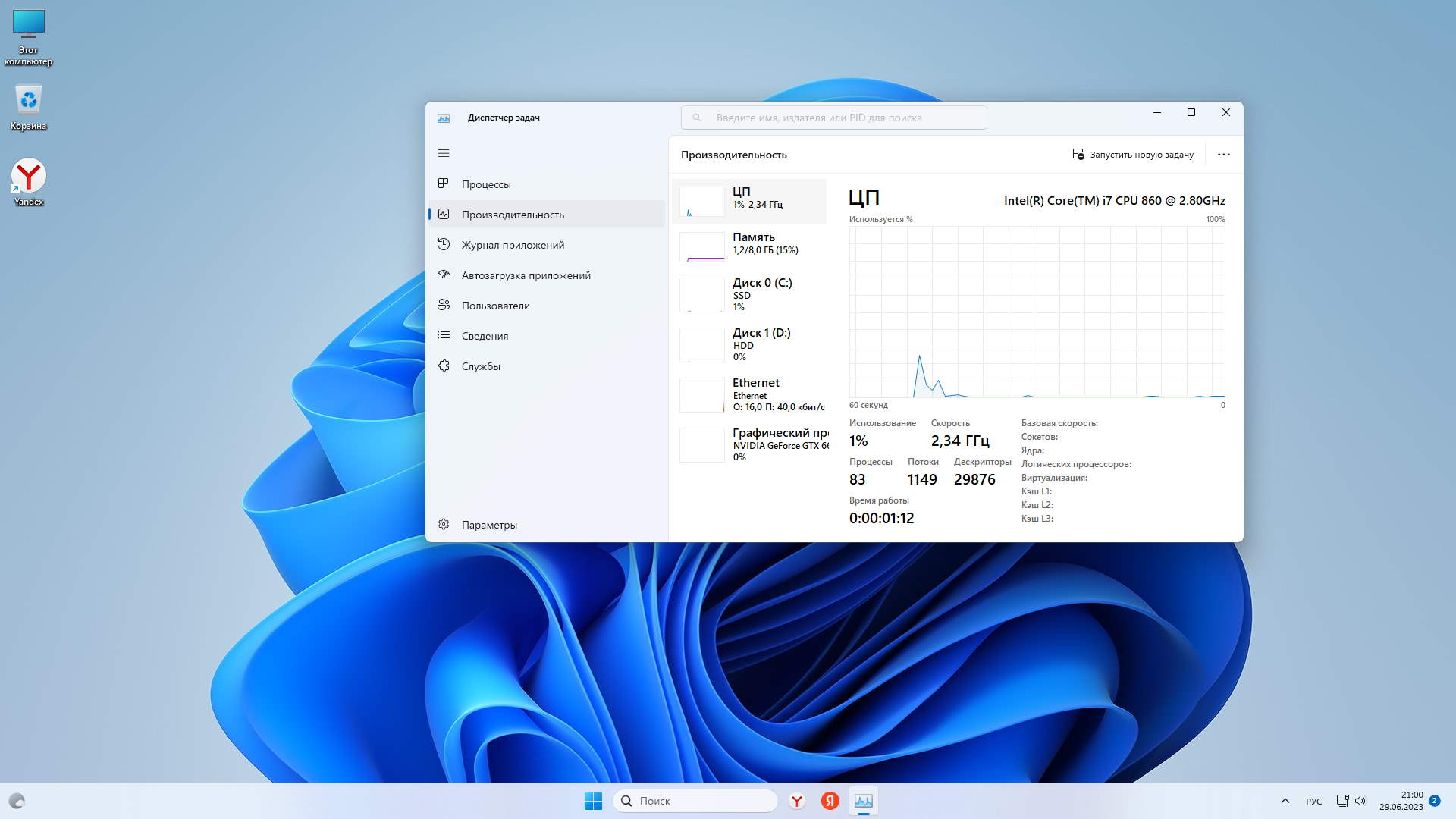Open Журнал приложений history page

513,245
